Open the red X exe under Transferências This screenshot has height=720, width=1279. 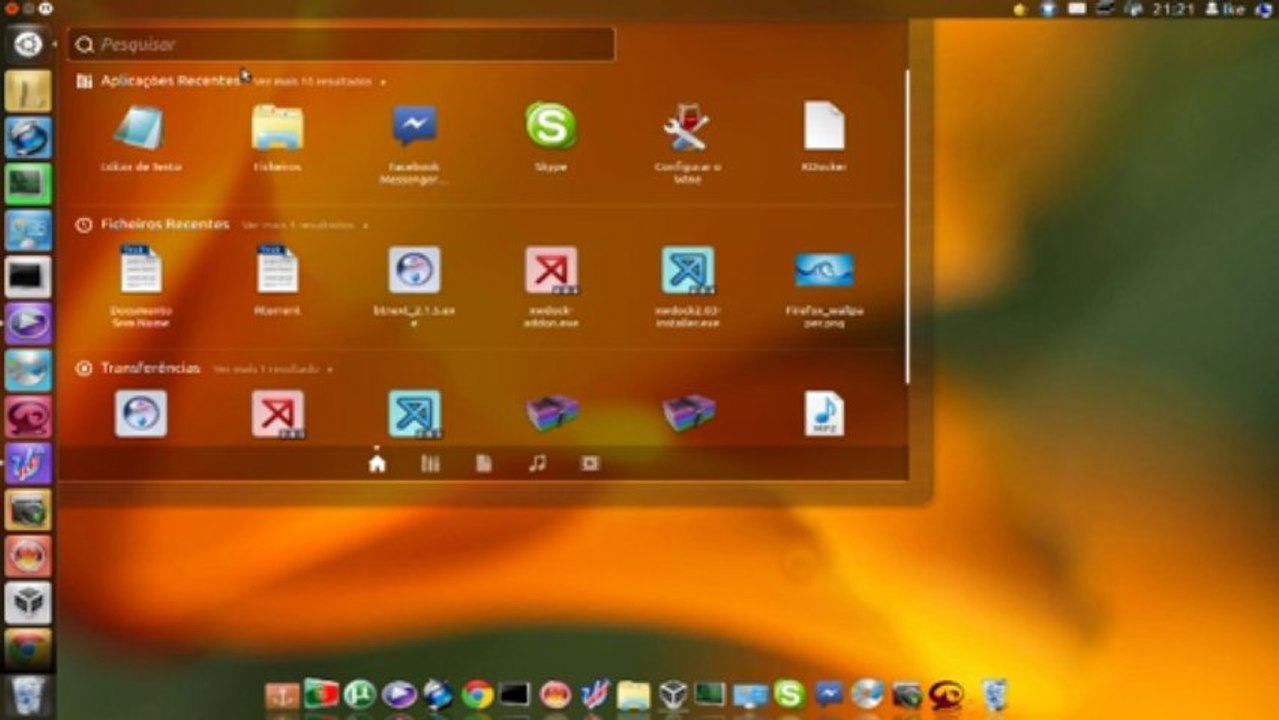(x=278, y=414)
